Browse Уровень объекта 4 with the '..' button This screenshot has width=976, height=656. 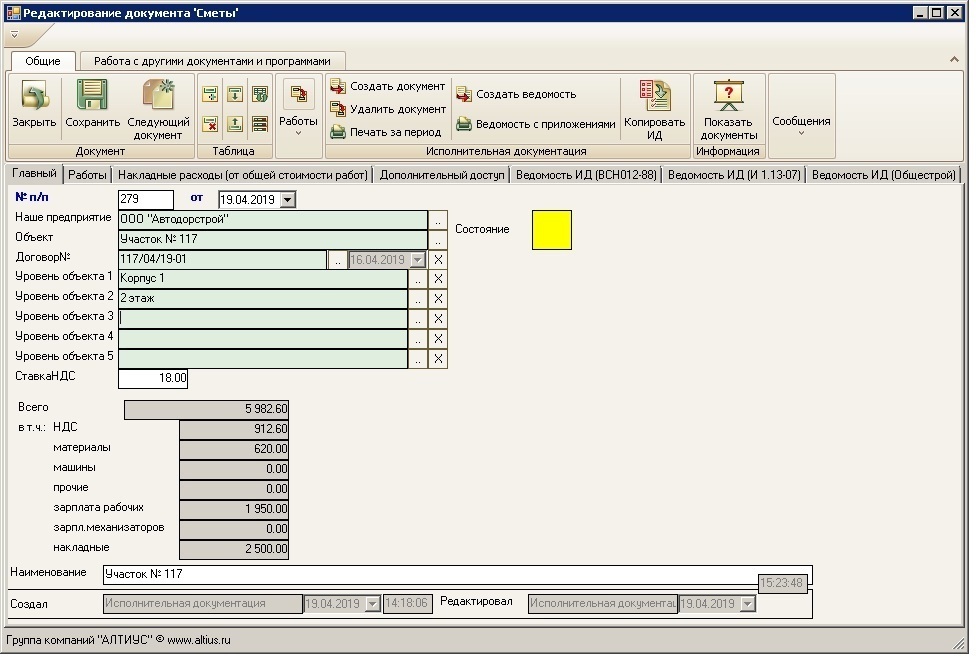[418, 339]
